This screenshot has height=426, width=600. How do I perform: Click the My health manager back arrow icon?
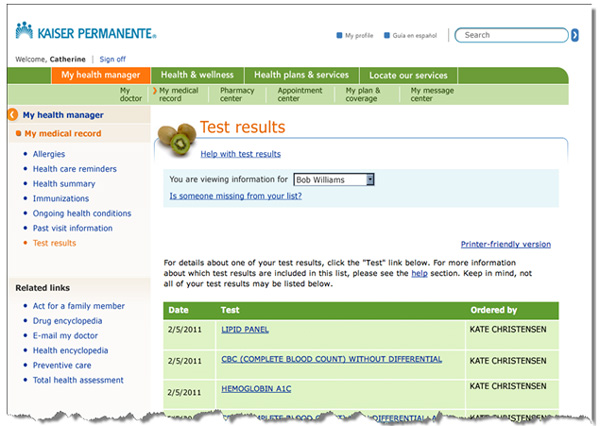pos(13,115)
